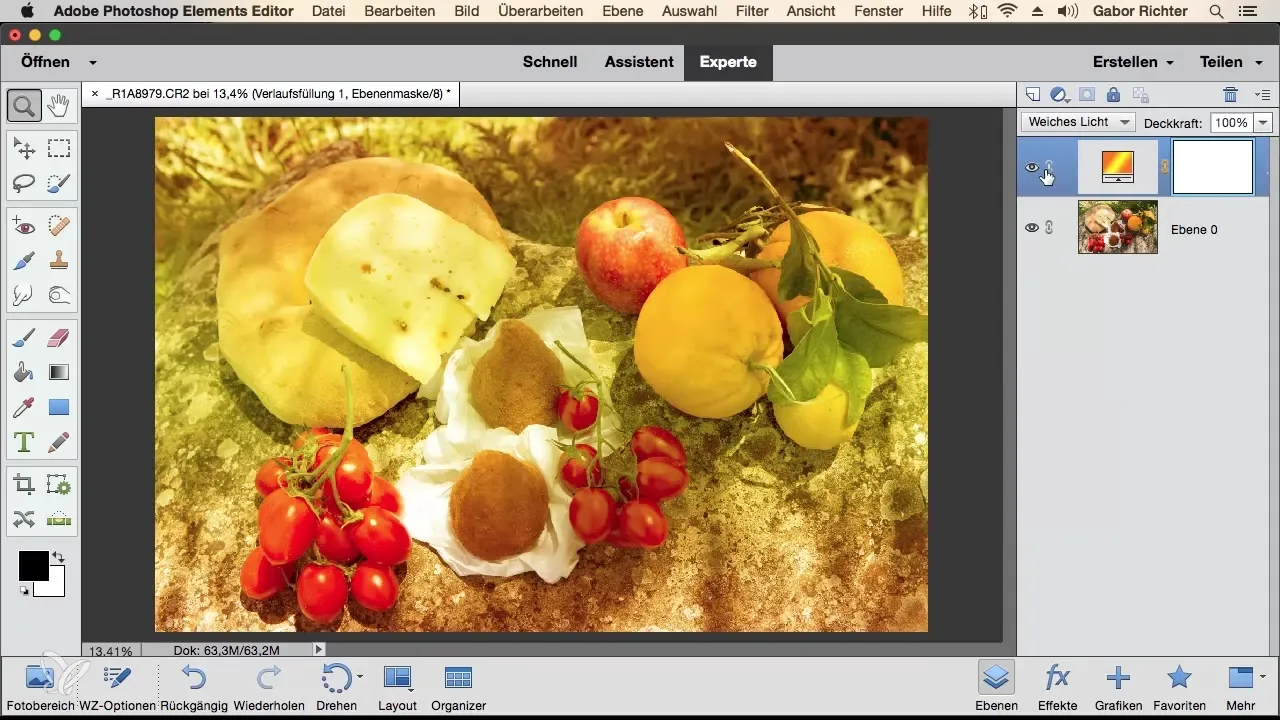
Task: Lock all pixels of the layer
Action: coord(1113,95)
